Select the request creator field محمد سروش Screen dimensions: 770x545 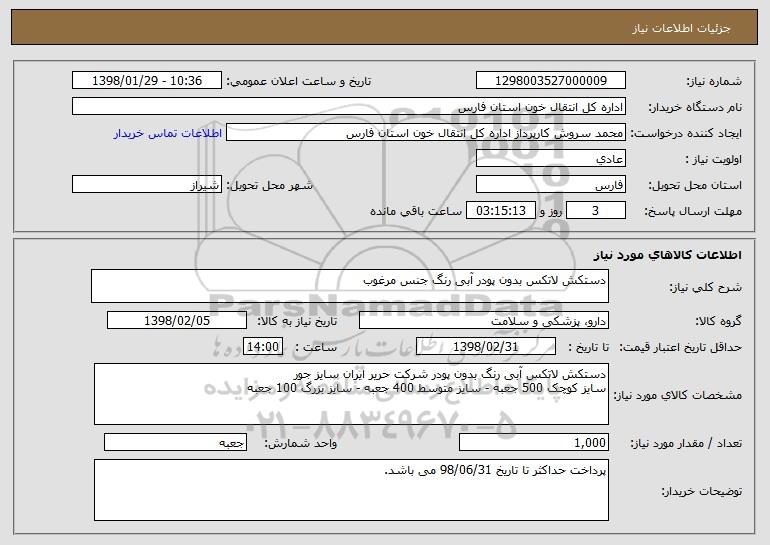426,133
